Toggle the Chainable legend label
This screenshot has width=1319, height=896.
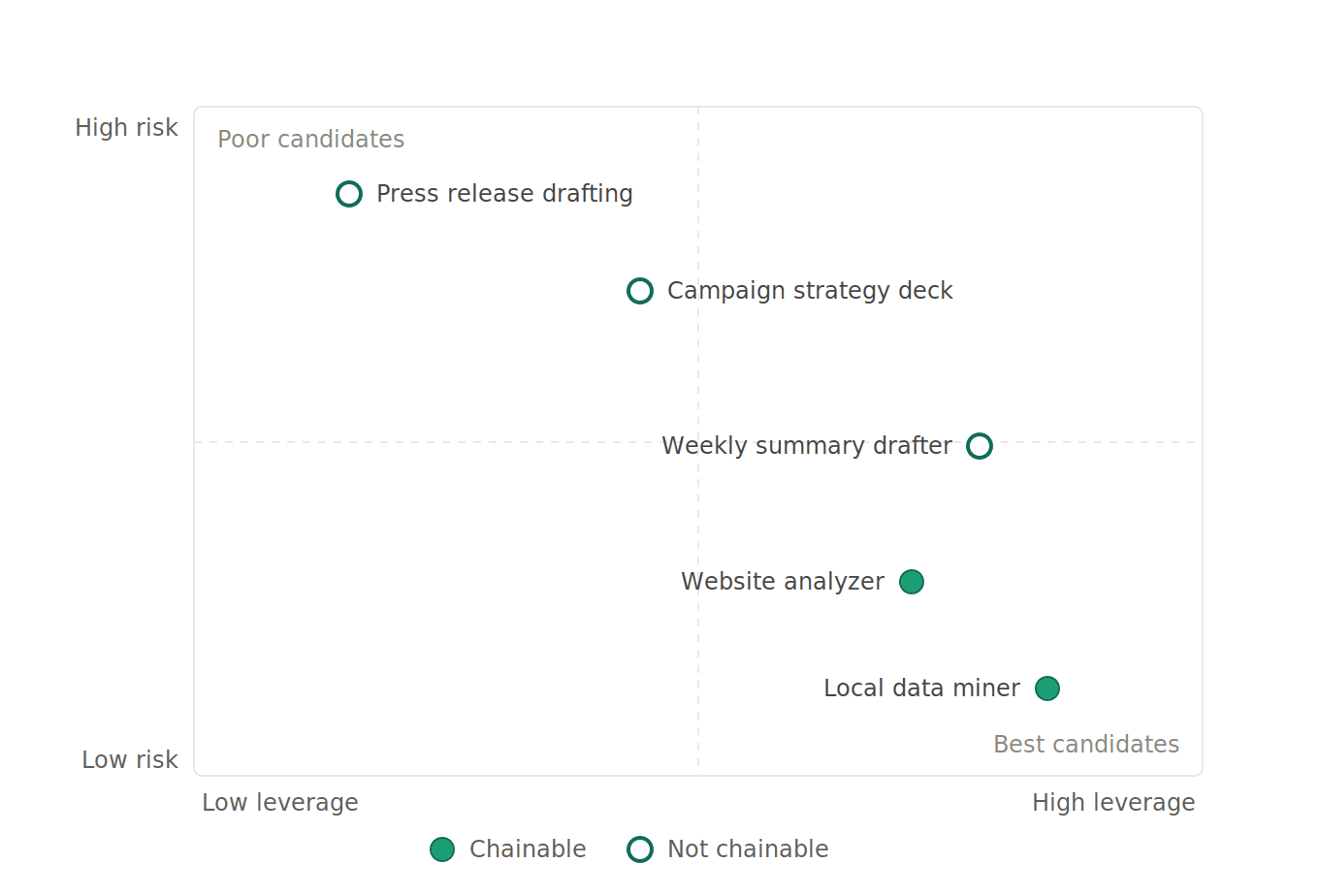click(528, 849)
